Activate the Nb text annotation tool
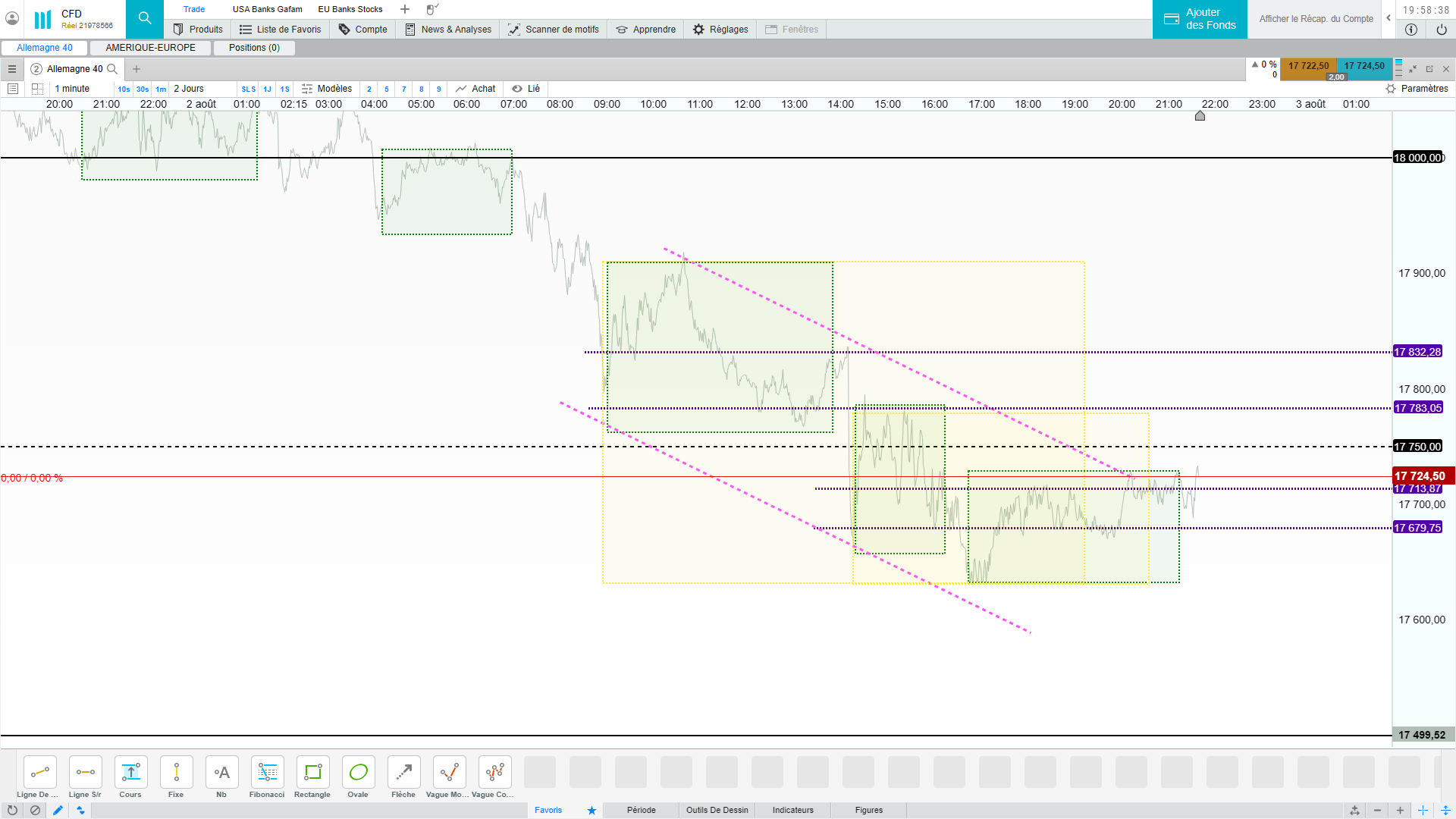Screen dimensions: 1456x819 click(221, 773)
